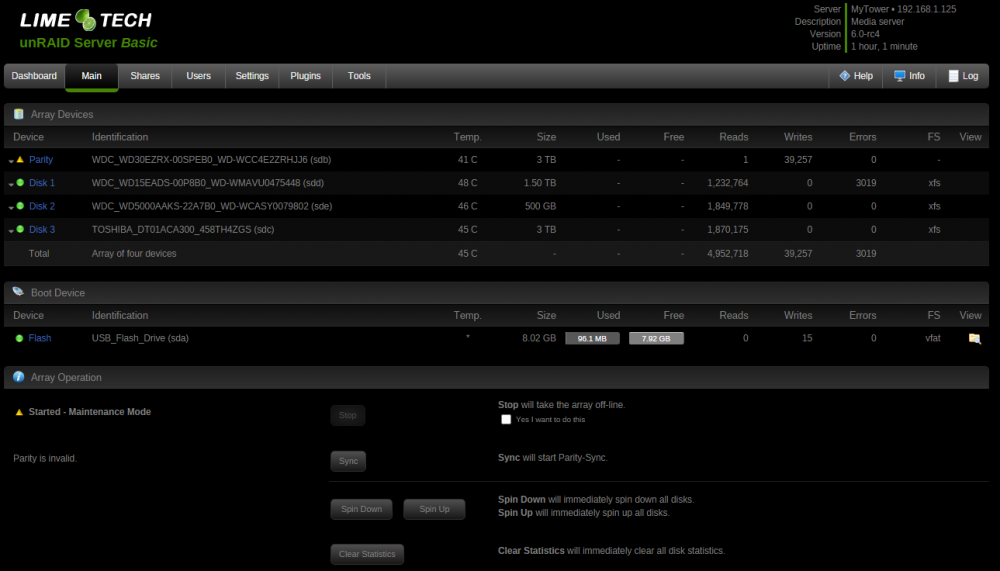Click the Flash used 96.1 MB bar
1000x571 pixels.
point(592,338)
